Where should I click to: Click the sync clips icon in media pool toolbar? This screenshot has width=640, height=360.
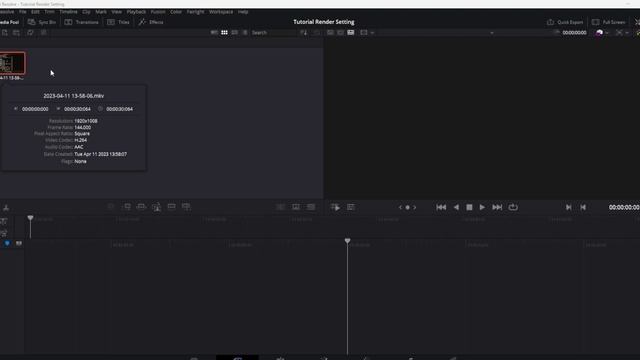(x=30, y=32)
